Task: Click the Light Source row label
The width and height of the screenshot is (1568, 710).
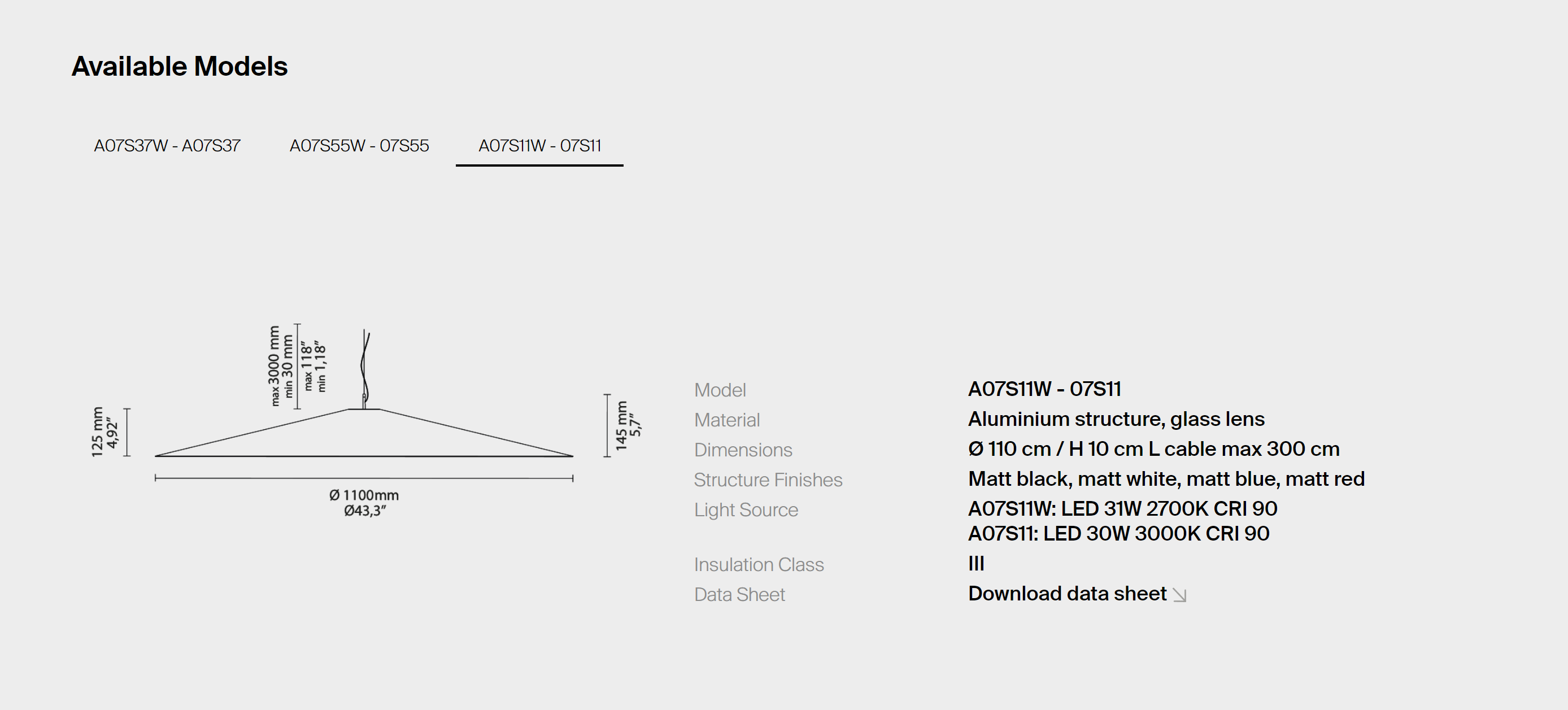Action: tap(746, 509)
